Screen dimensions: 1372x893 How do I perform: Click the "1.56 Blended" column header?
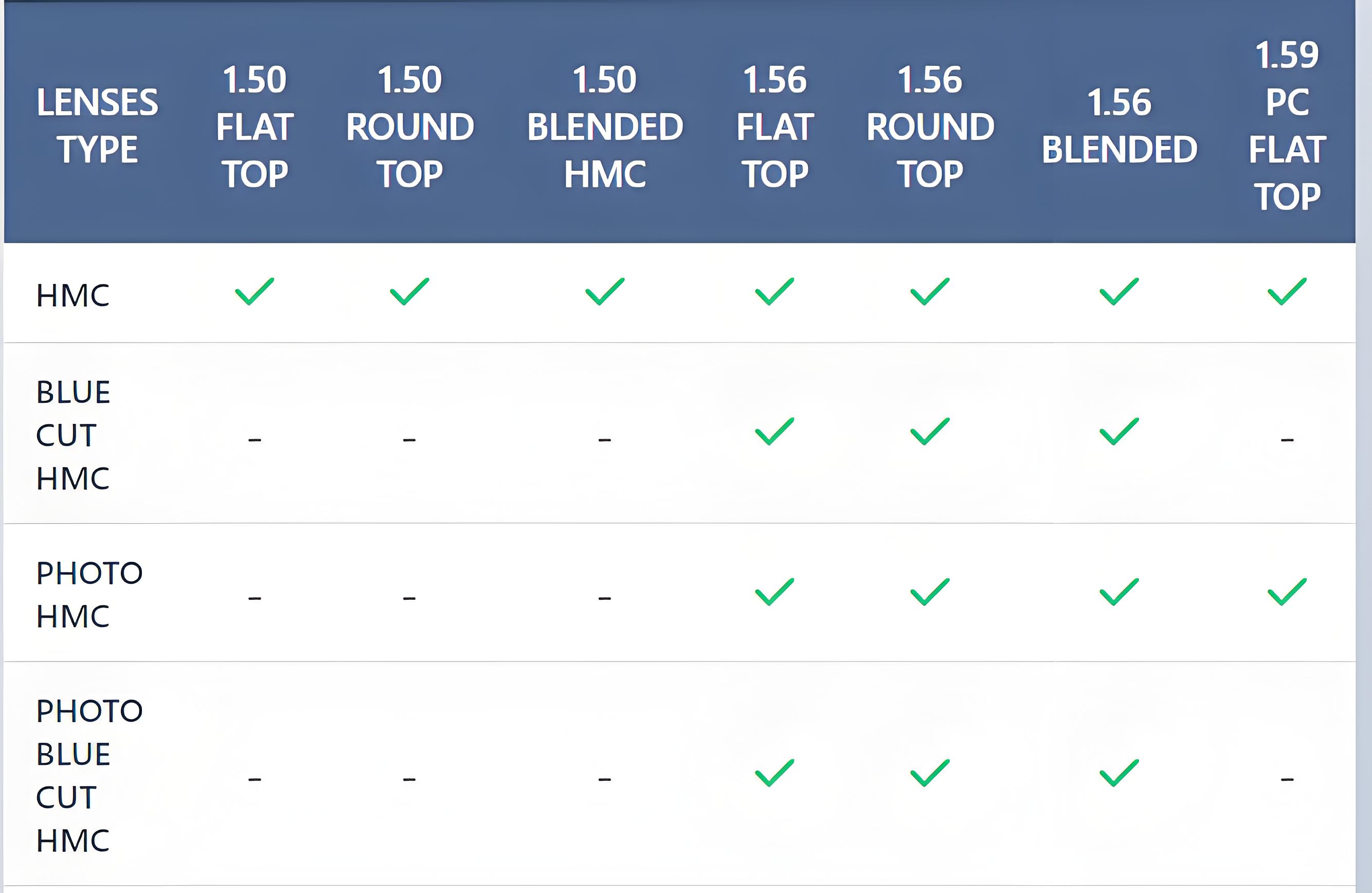[1119, 126]
